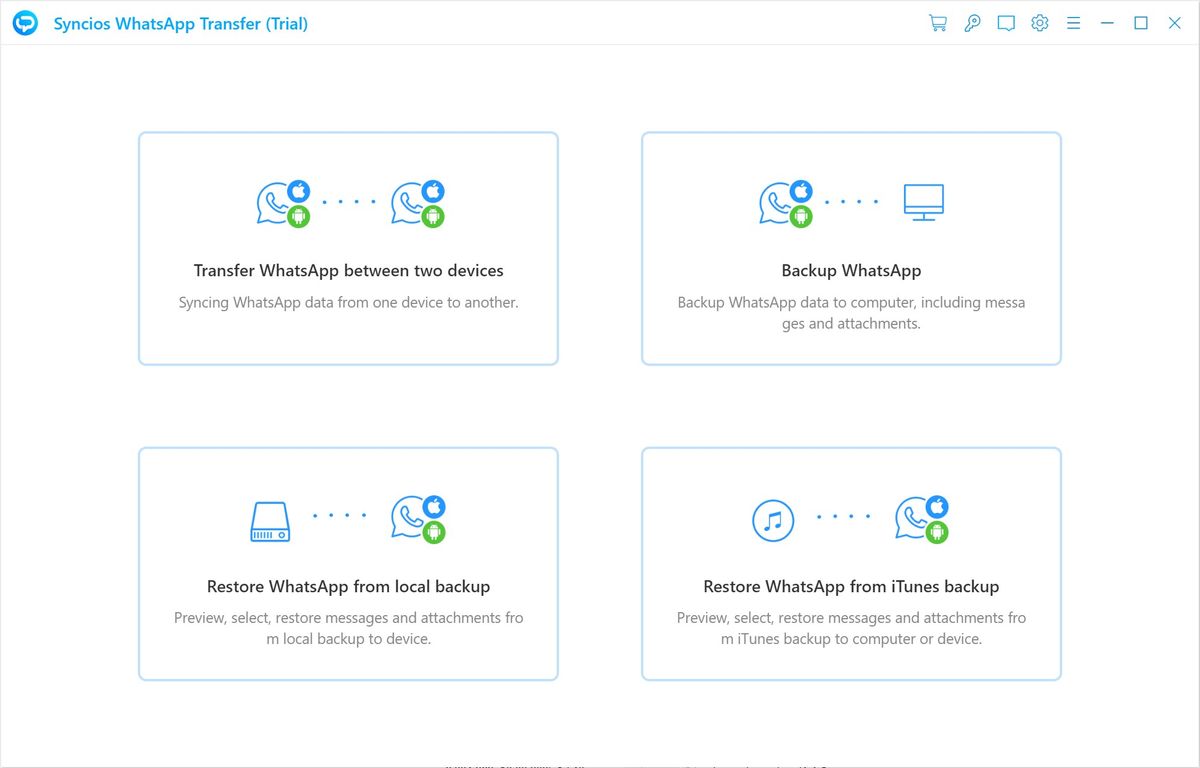Click WhatsApp icon in Backup WhatsApp card
The height and width of the screenshot is (768, 1200).
tap(786, 203)
